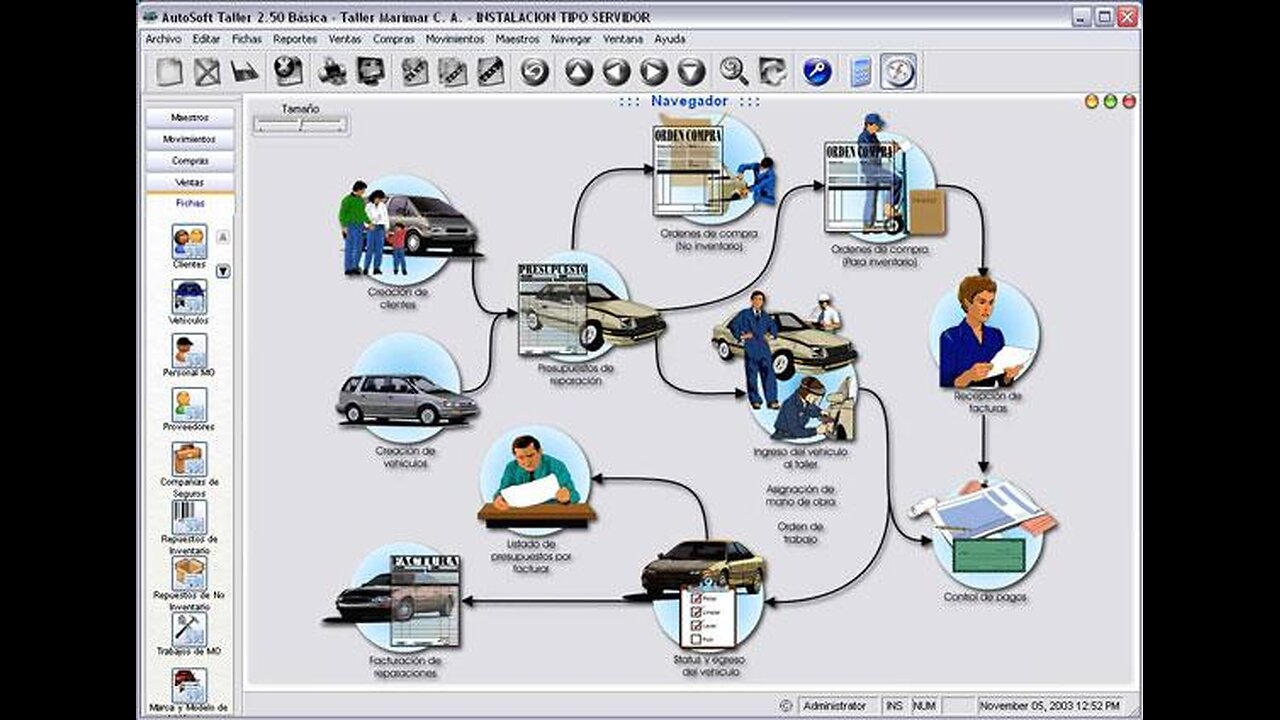
Task: Click the Administrator status bar field
Action: click(839, 706)
